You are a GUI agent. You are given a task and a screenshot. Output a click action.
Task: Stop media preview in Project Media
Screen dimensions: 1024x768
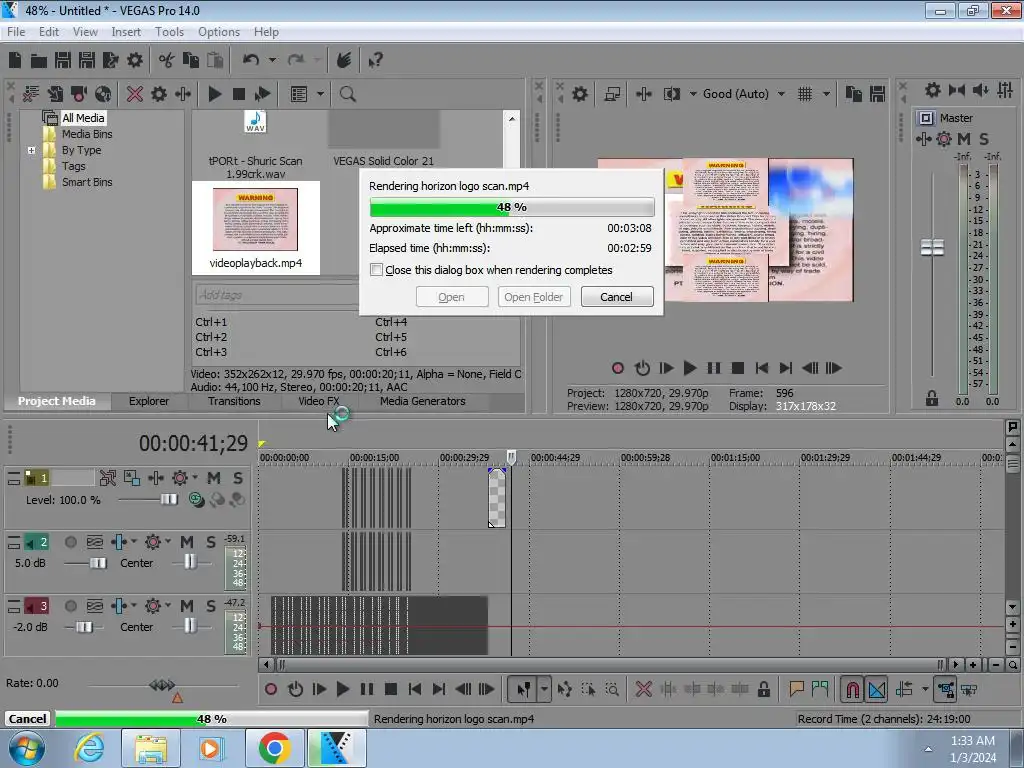[x=239, y=94]
